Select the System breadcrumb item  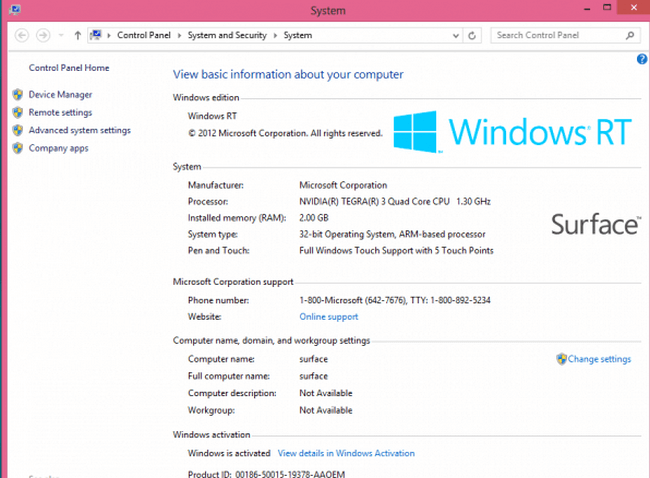point(298,35)
